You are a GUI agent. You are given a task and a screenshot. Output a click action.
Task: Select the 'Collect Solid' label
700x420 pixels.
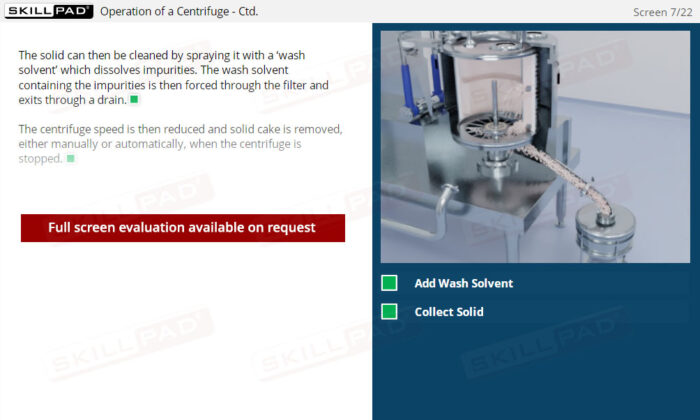coord(449,312)
